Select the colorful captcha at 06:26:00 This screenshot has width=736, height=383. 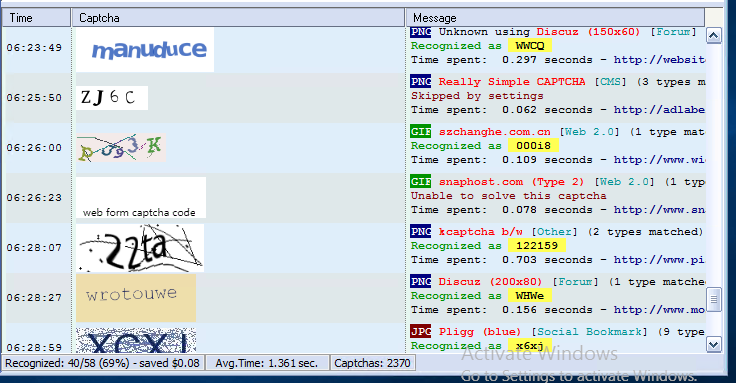coord(121,148)
